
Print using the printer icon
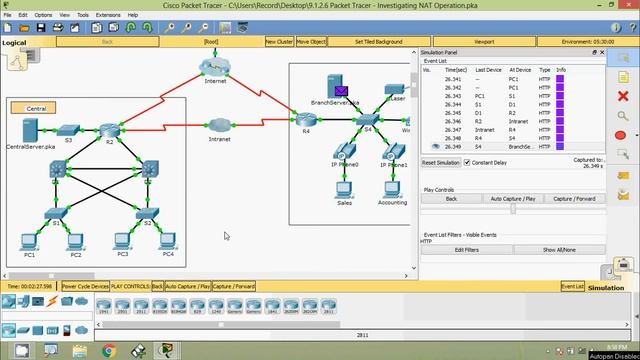pos(58,28)
